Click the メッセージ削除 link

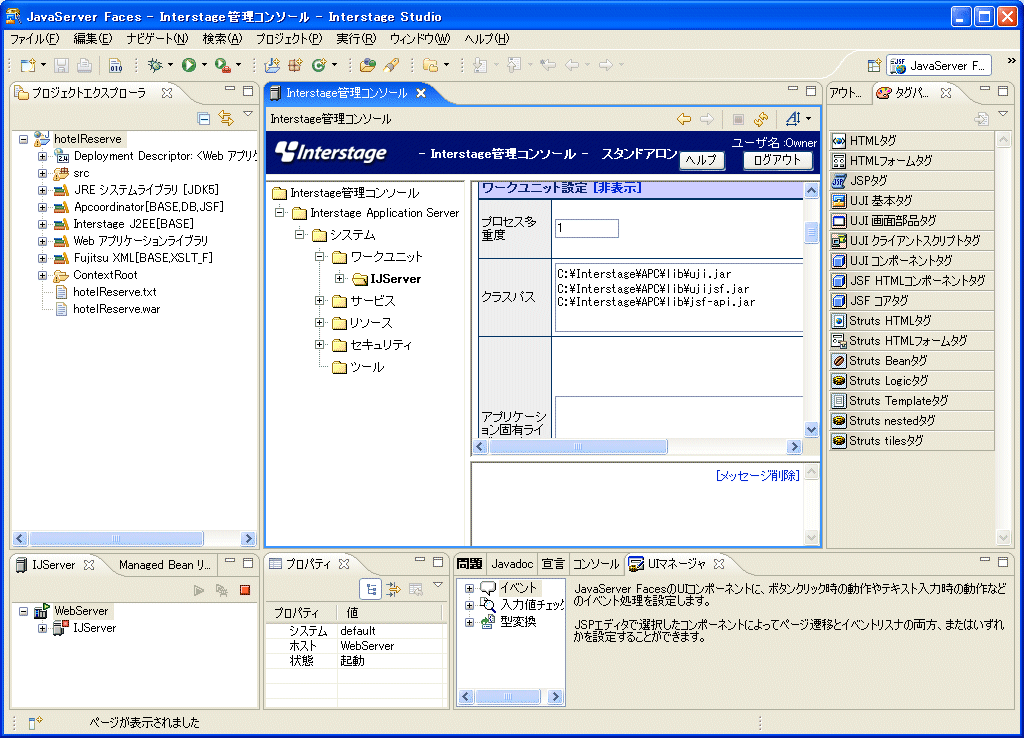coord(757,476)
